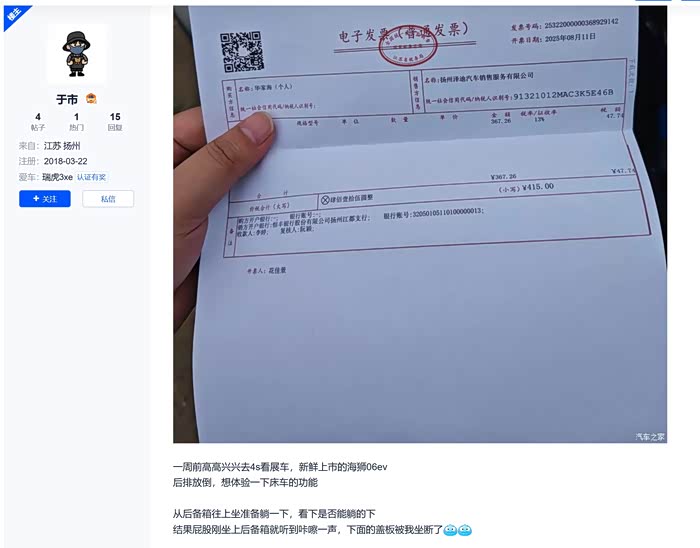View the user's 1 热门 count

(76, 121)
